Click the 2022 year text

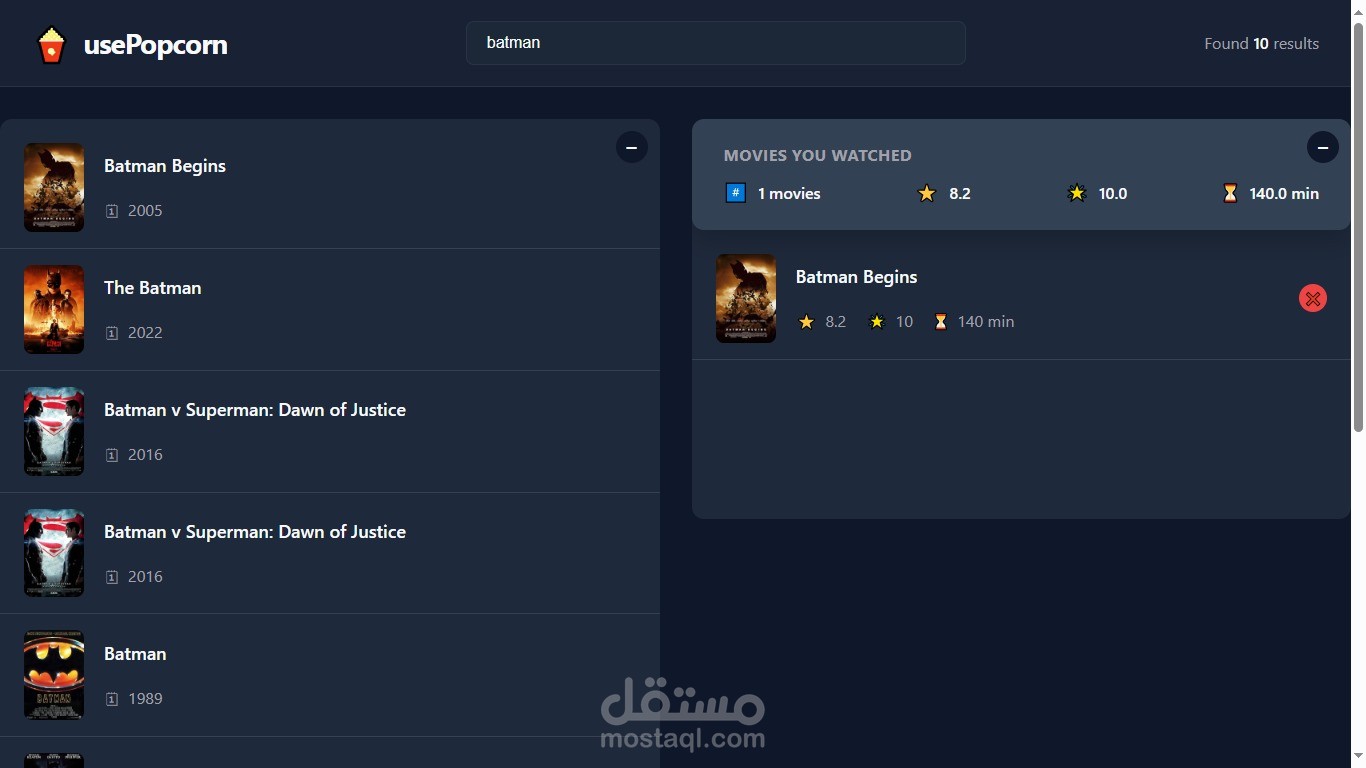pos(145,333)
